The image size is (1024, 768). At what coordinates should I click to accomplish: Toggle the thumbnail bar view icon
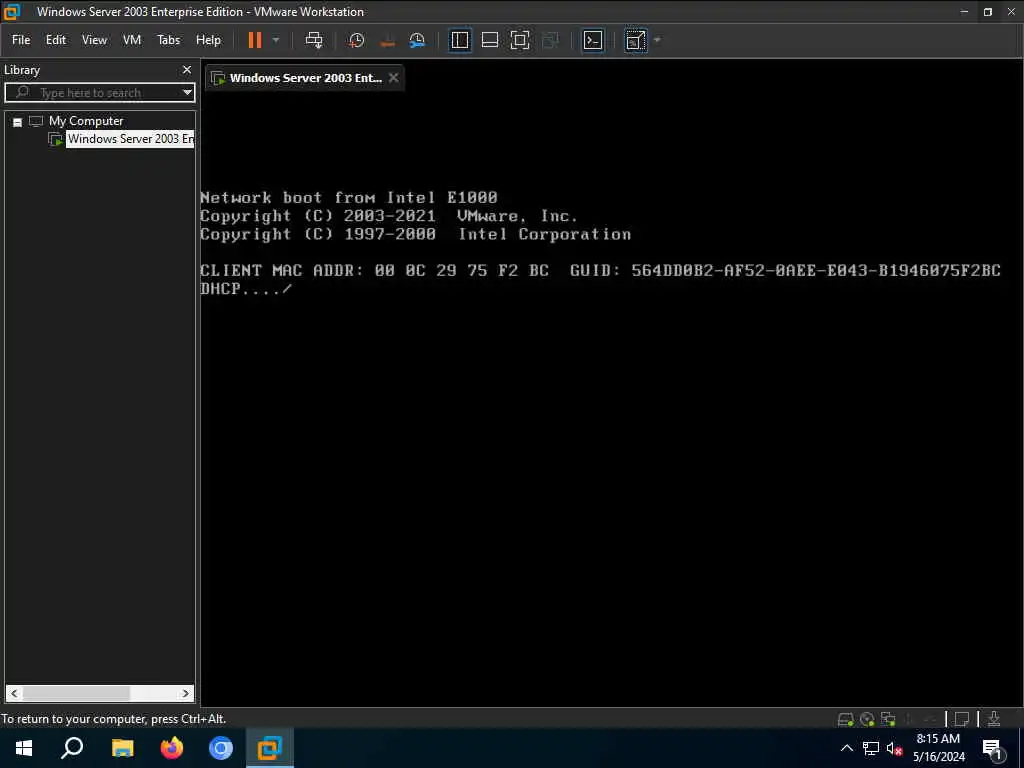coord(490,40)
